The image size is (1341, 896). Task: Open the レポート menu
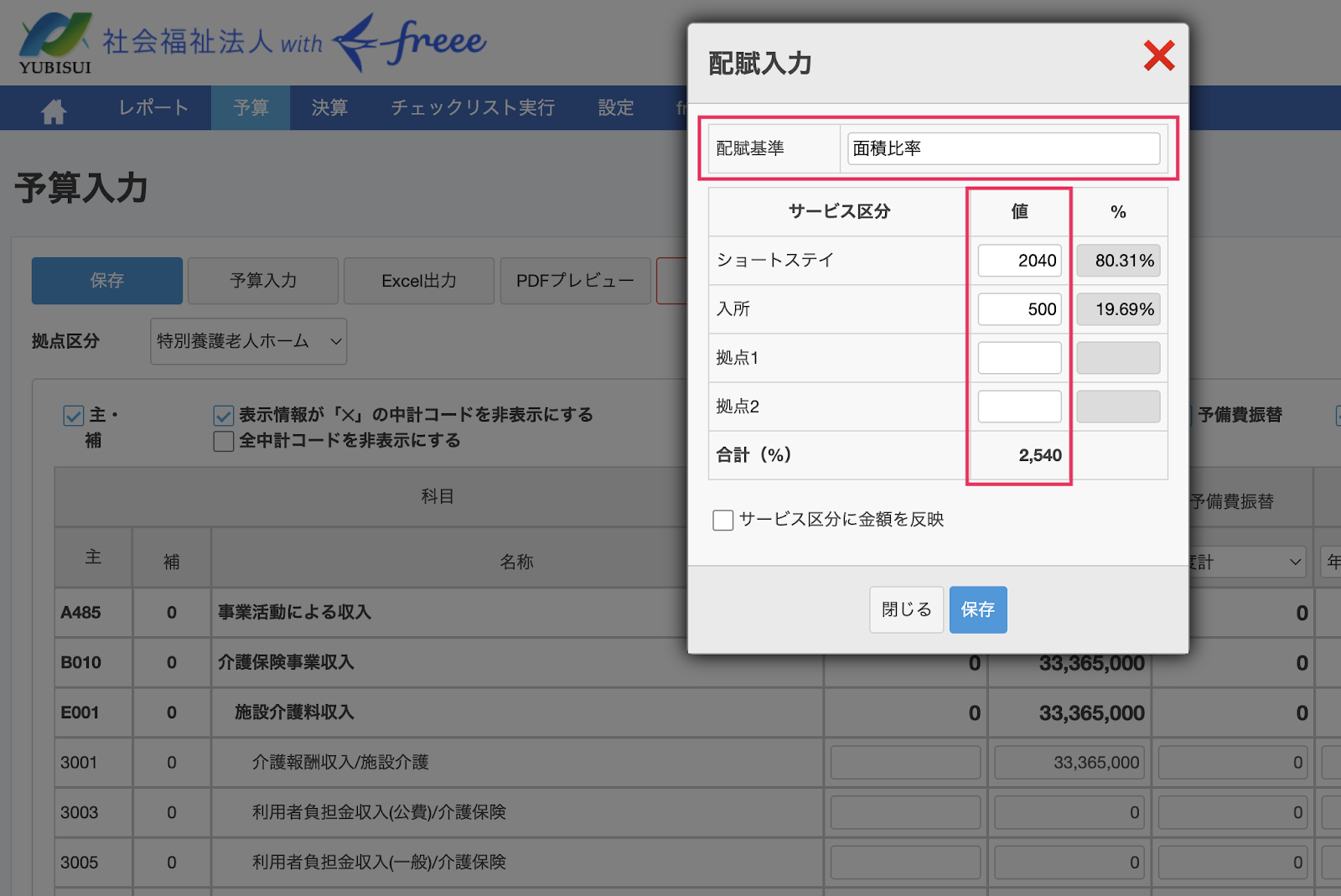153,108
